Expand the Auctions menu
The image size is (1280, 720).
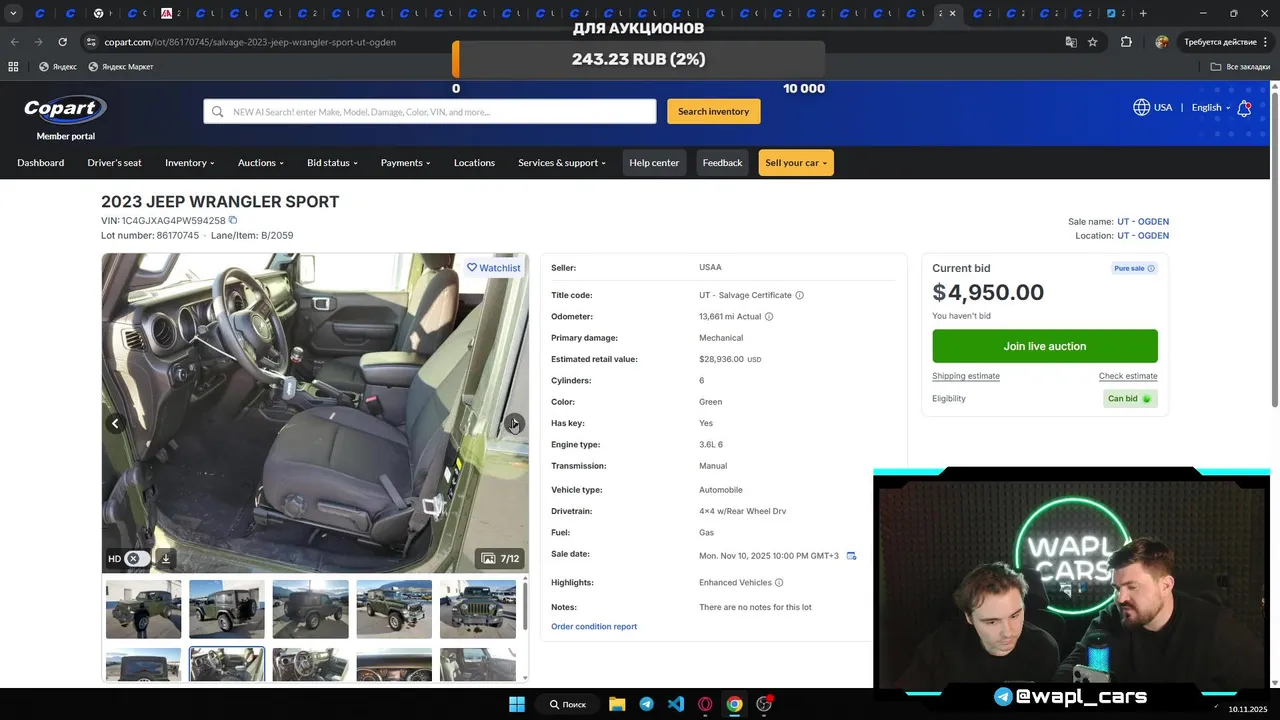(261, 163)
